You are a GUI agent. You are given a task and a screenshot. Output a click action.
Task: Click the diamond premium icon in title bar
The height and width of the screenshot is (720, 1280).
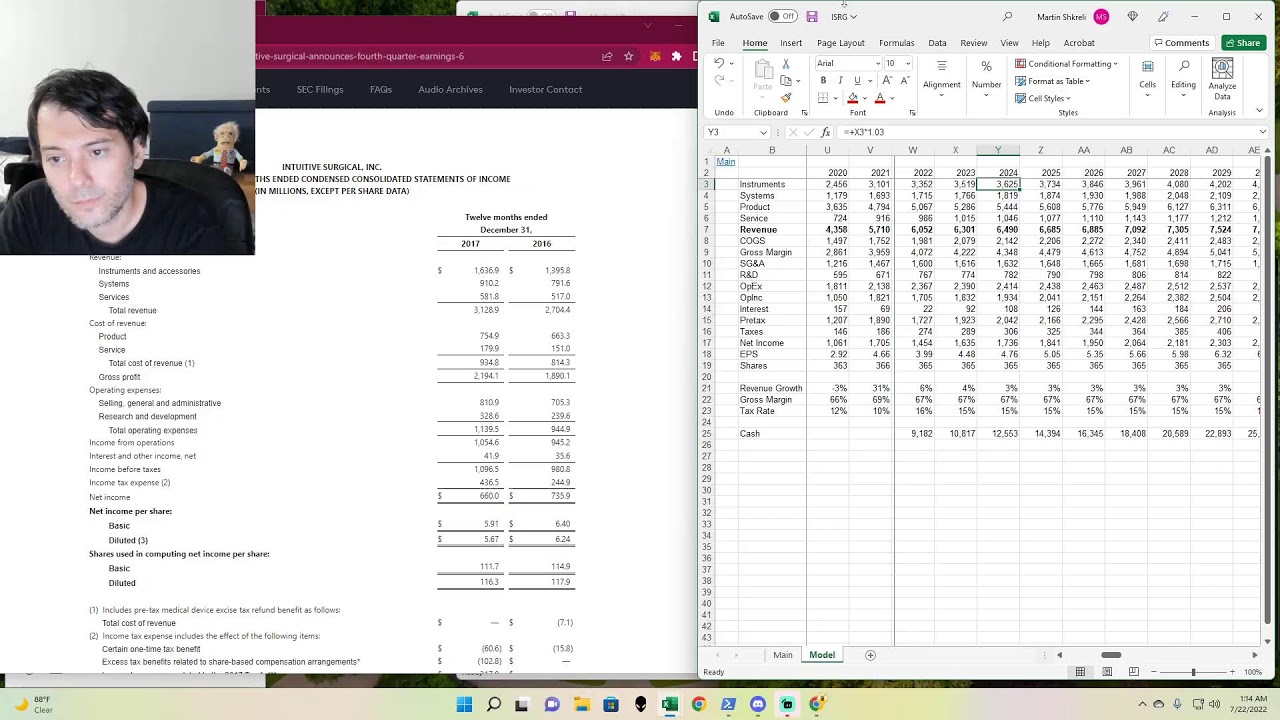click(1132, 17)
